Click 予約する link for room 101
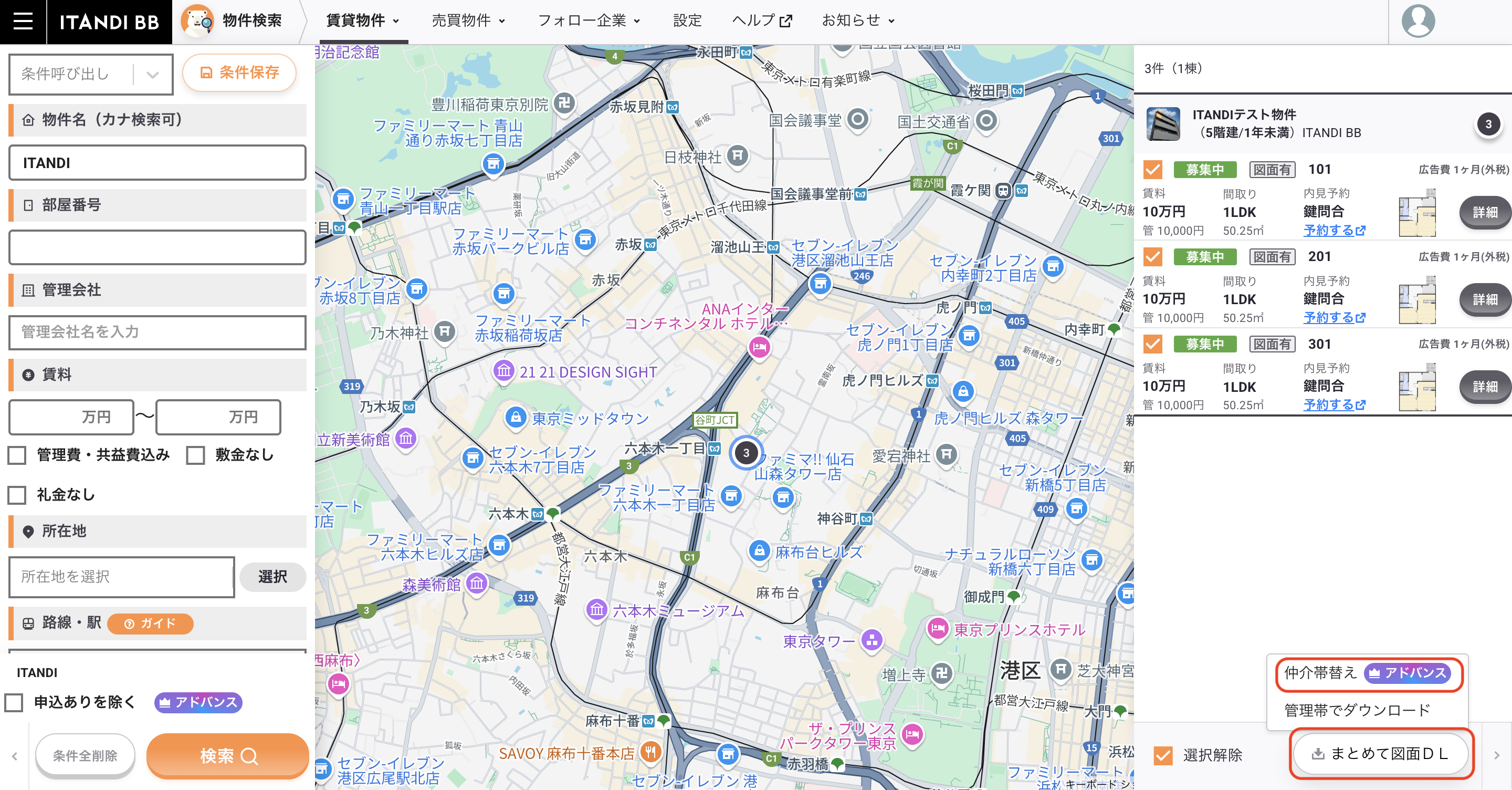The image size is (1512, 790). [x=1334, y=230]
